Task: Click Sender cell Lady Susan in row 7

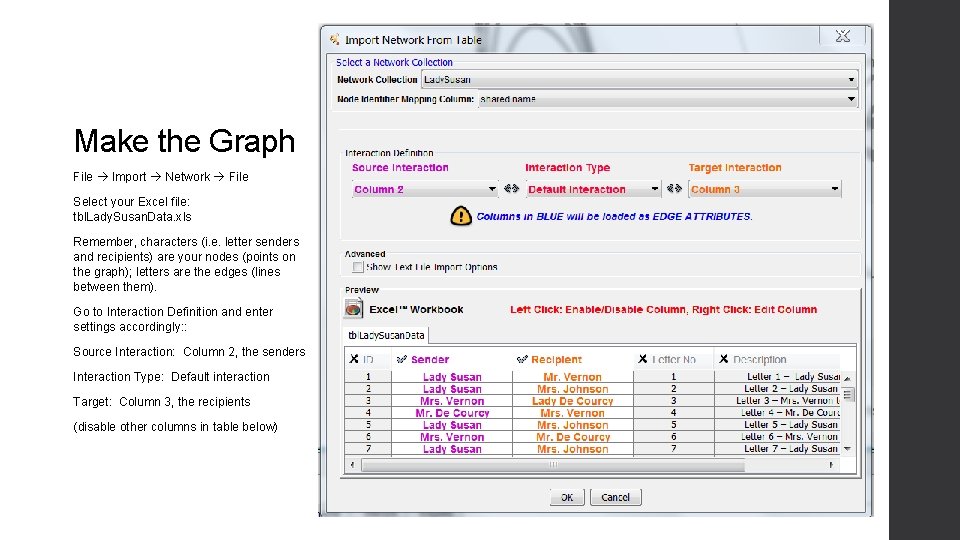Action: pos(452,449)
